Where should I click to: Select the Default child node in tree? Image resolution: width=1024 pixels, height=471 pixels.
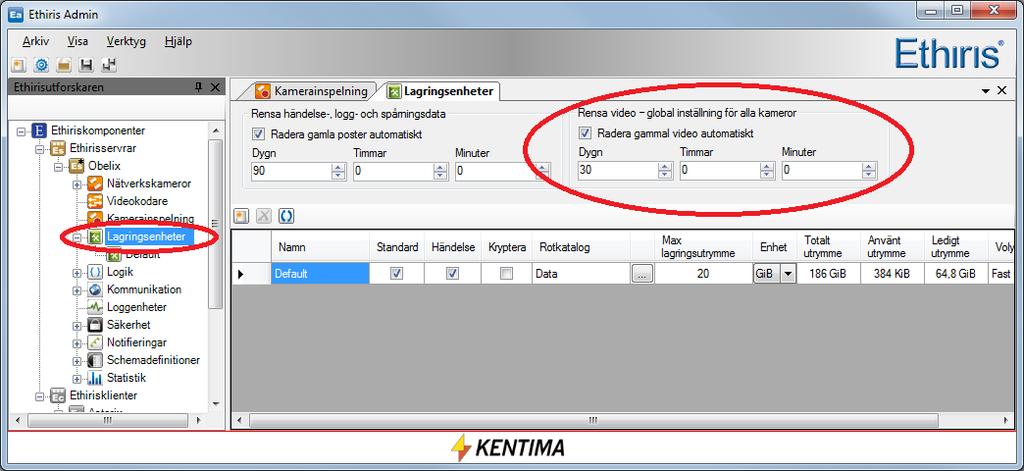click(142, 254)
